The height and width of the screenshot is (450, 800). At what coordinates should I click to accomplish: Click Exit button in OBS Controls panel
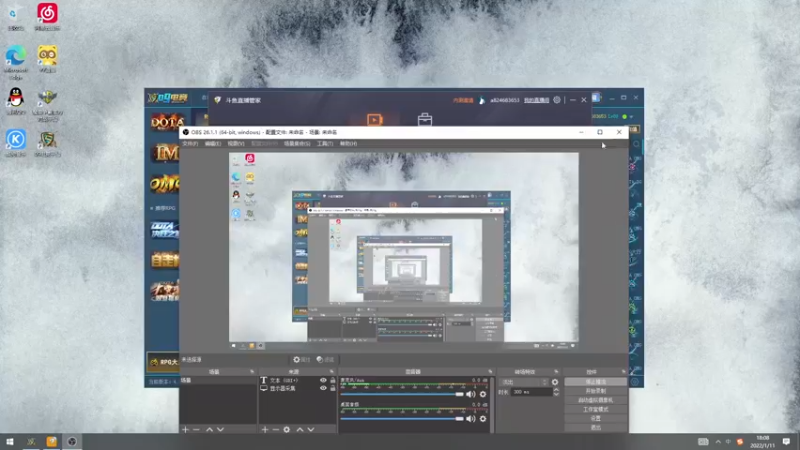595,428
